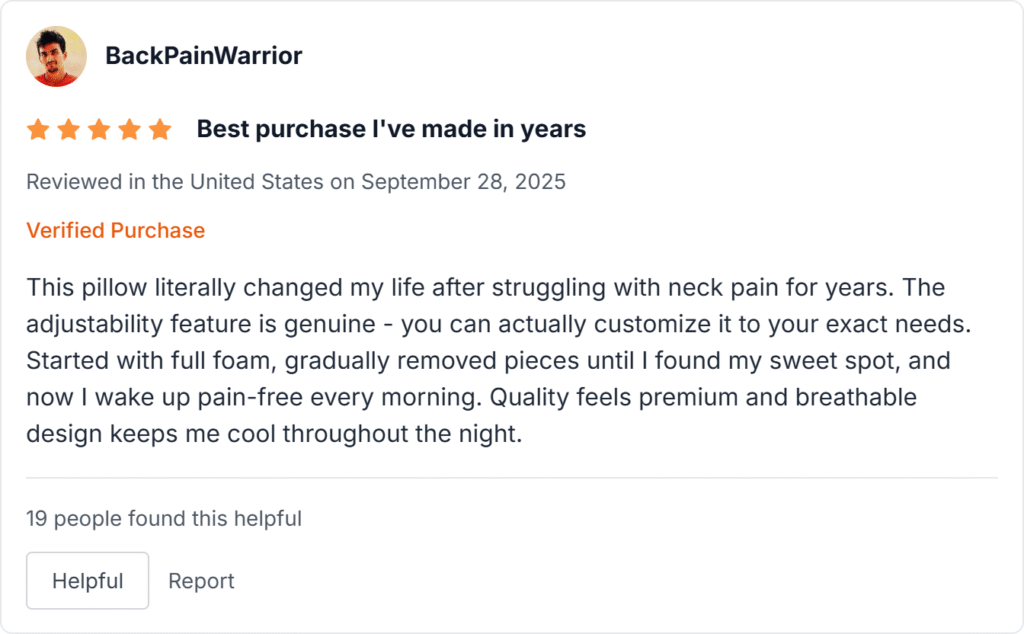Click the fourth orange star icon
The width and height of the screenshot is (1024, 634).
pyautogui.click(x=130, y=128)
